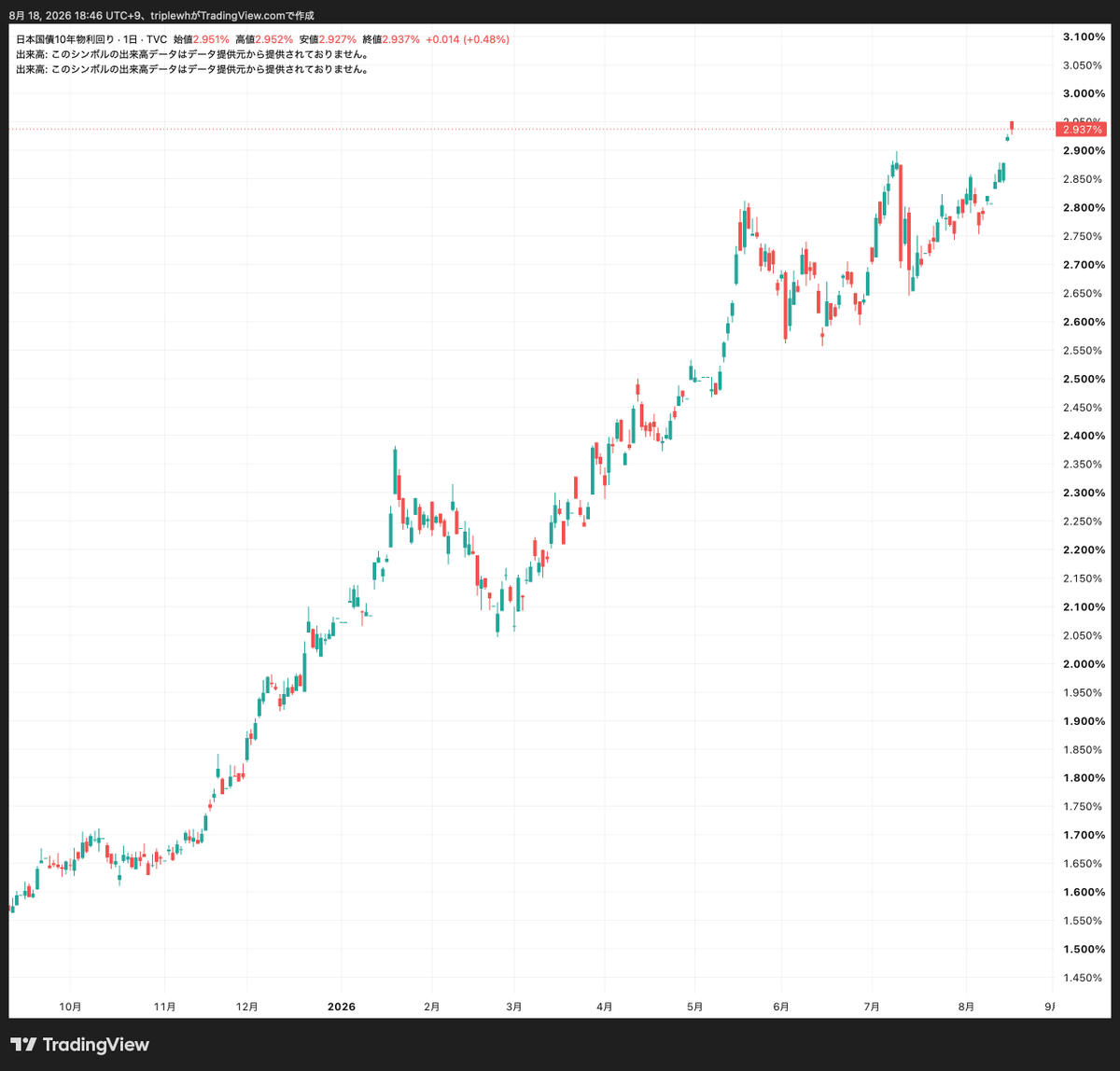1120x1071 pixels.
Task: Click the +0.014 (+0.48%) change value
Action: [468, 39]
